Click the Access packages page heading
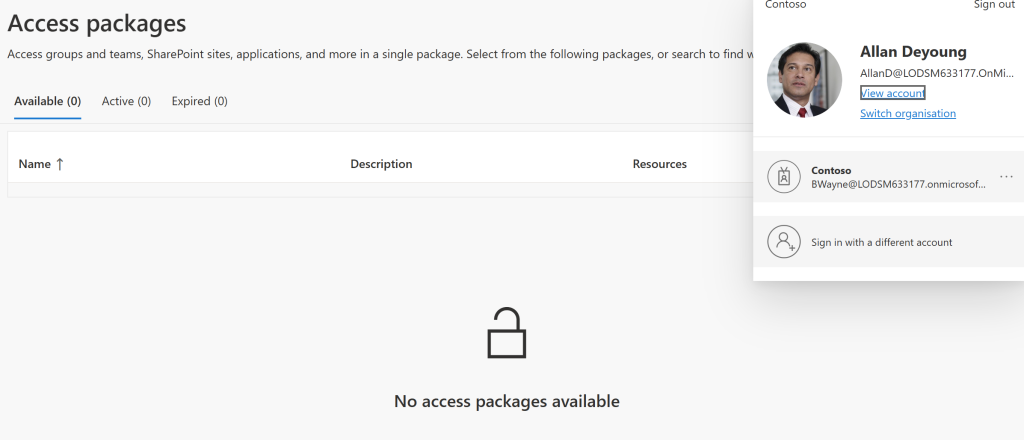The height and width of the screenshot is (440, 1024). tap(97, 23)
